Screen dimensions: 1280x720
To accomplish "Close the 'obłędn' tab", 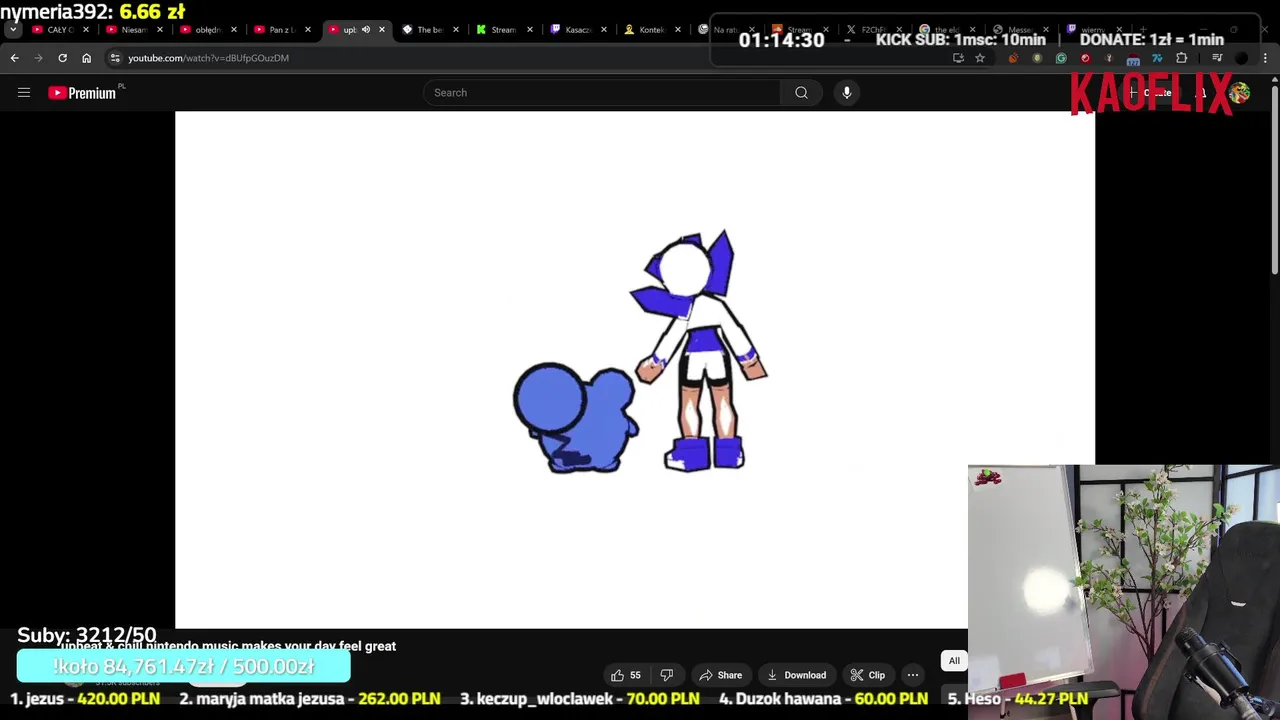I will 233,30.
